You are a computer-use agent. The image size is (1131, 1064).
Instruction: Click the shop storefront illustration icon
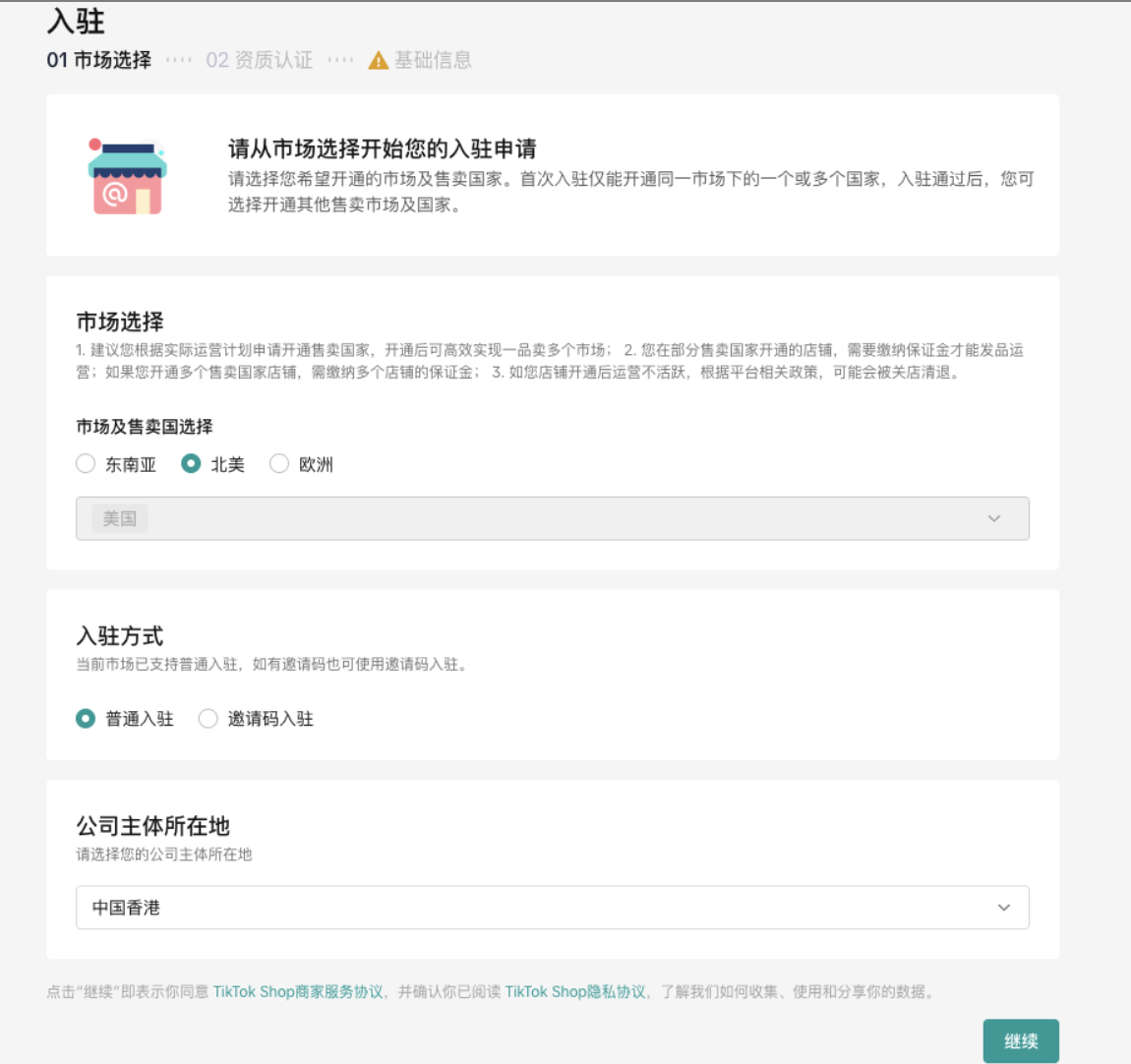point(127,177)
